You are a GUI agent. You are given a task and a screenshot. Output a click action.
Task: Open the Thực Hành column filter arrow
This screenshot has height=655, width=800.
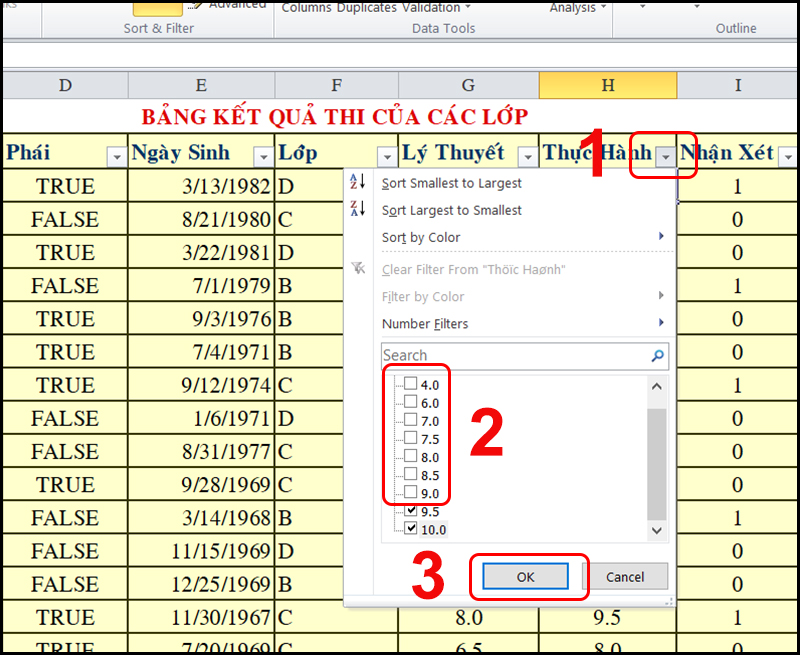[x=666, y=156]
